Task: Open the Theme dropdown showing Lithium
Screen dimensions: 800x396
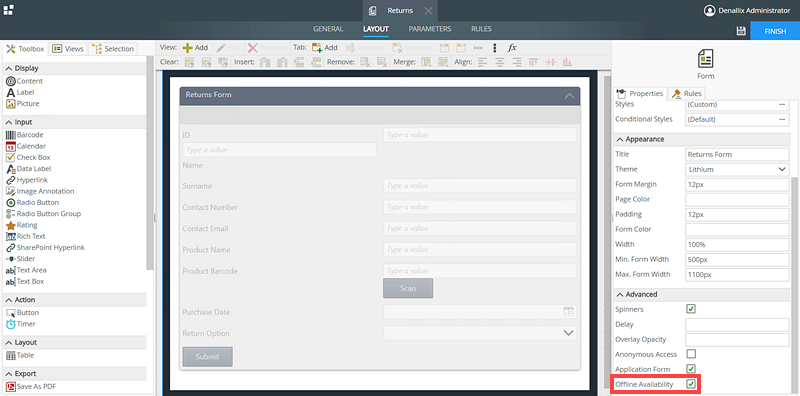Action: [x=737, y=169]
